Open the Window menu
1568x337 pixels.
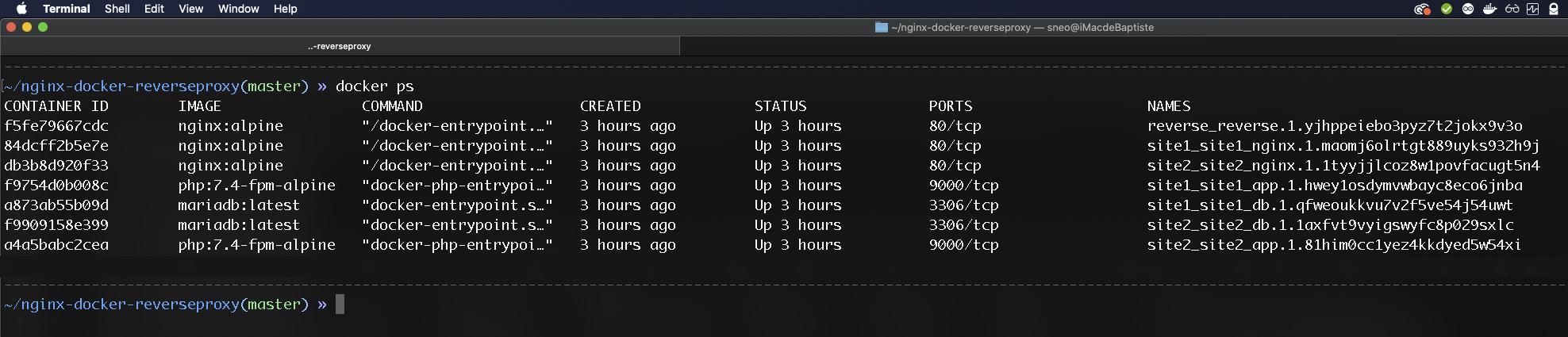238,9
